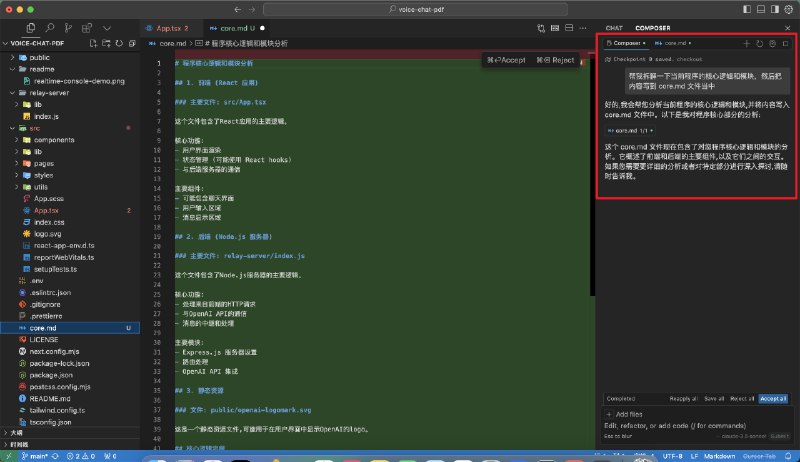Reject the inline diff change
800x462 pixels.
point(555,60)
